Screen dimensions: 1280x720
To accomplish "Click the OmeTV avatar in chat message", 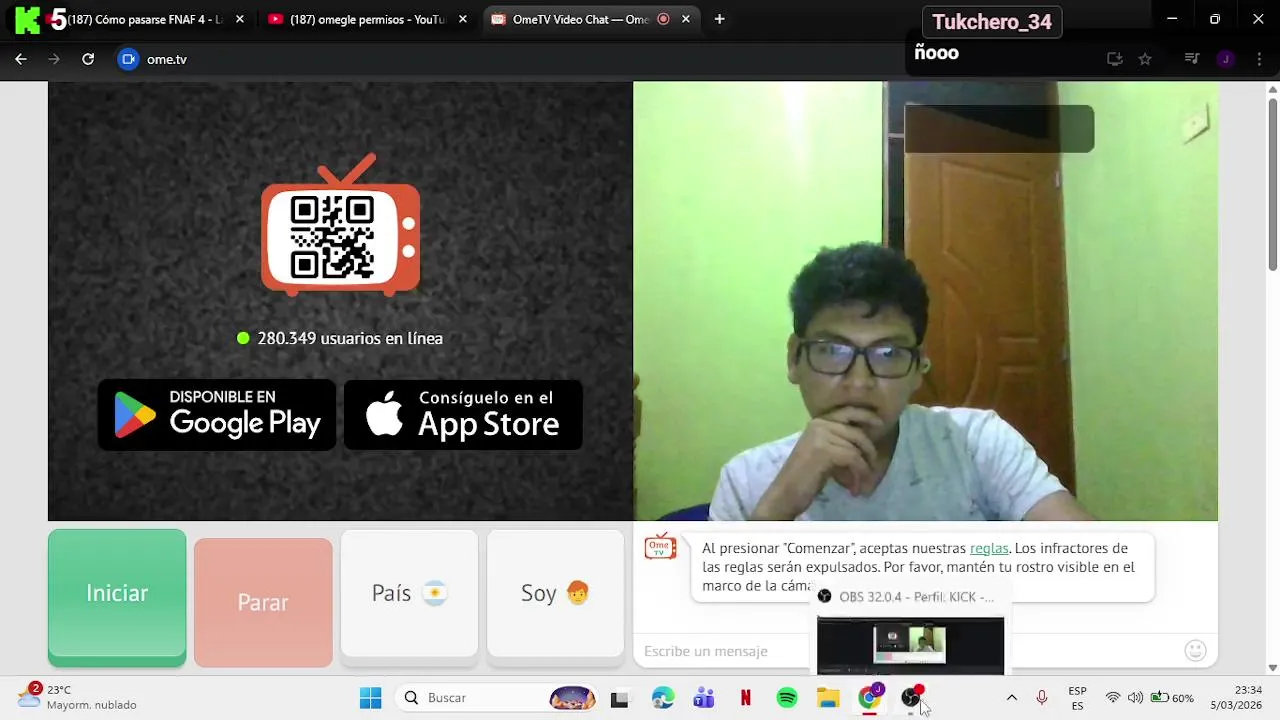I will pyautogui.click(x=660, y=547).
